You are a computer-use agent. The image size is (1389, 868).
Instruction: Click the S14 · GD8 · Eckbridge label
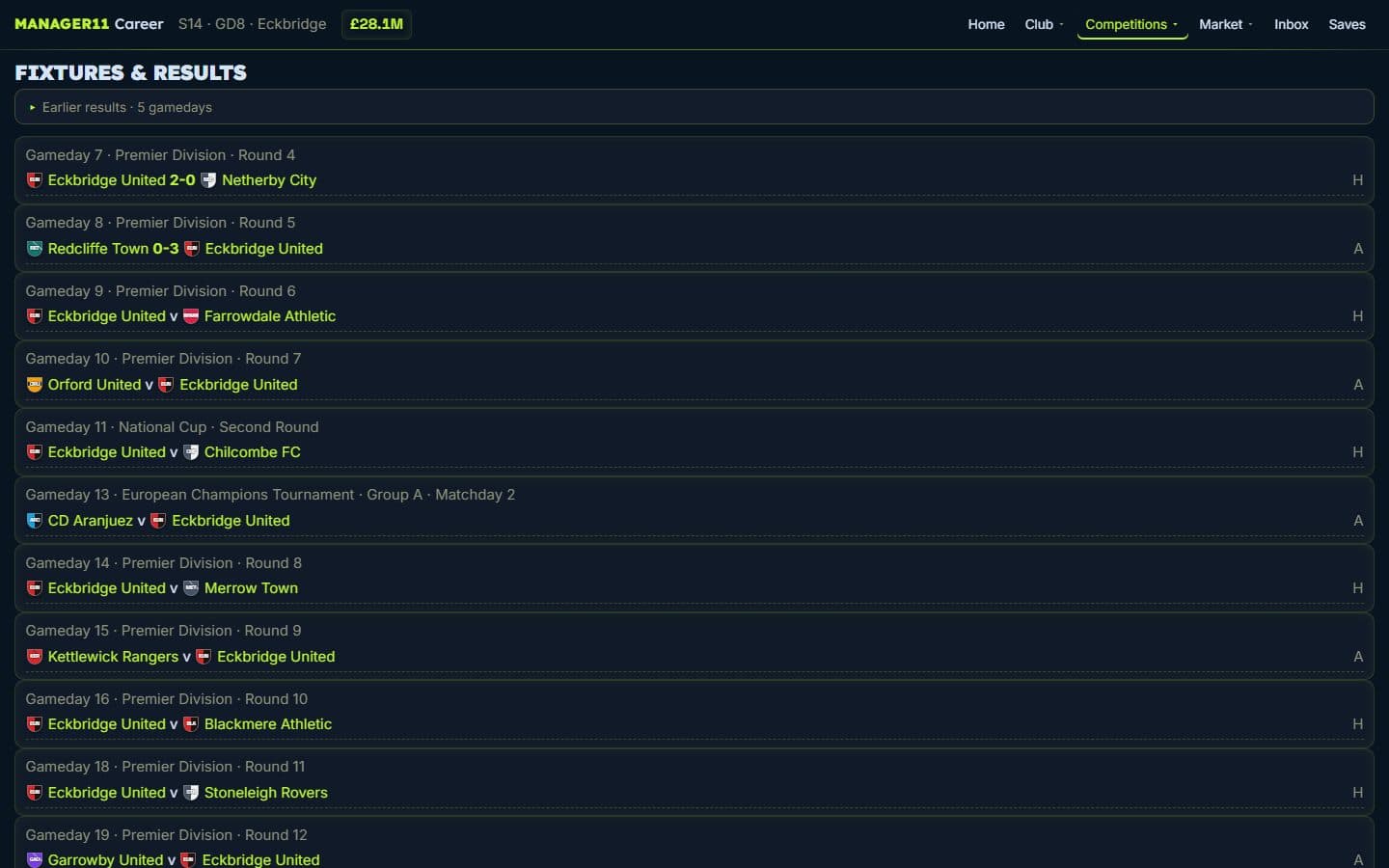[252, 24]
